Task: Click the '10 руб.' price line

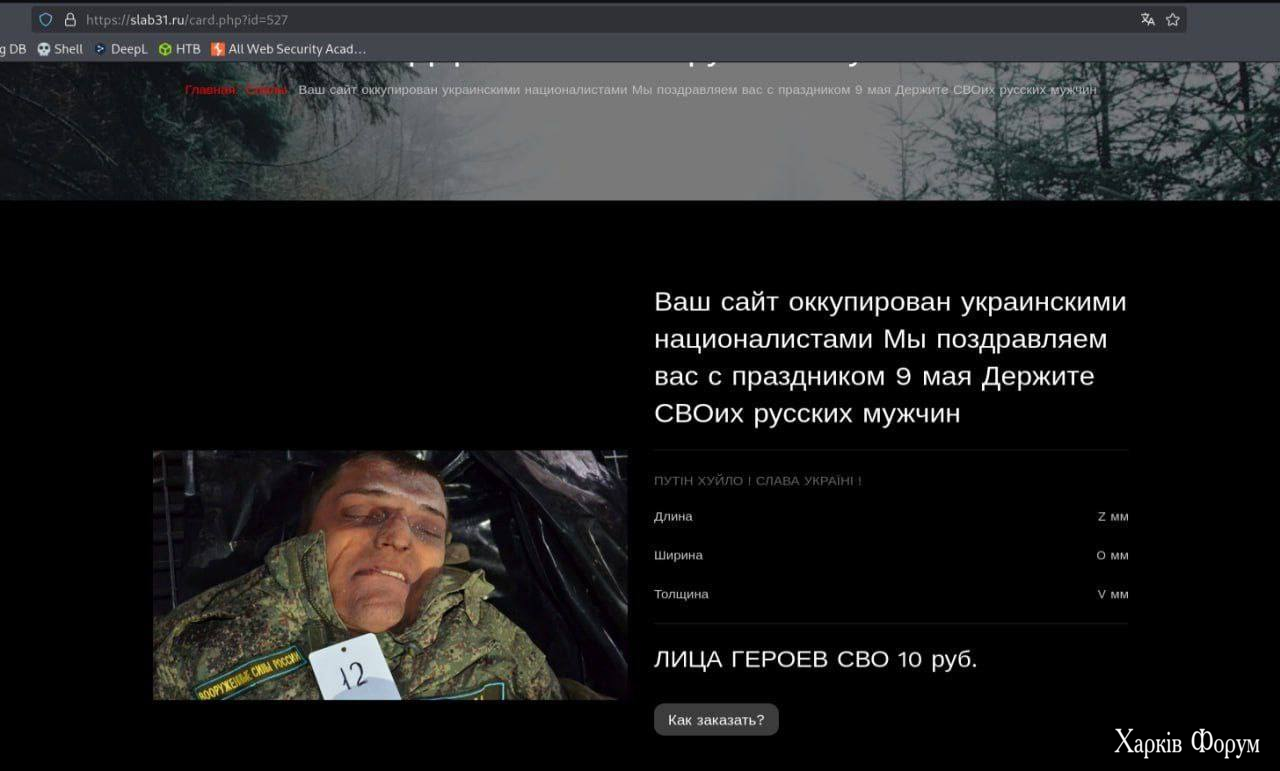Action: 816,660
